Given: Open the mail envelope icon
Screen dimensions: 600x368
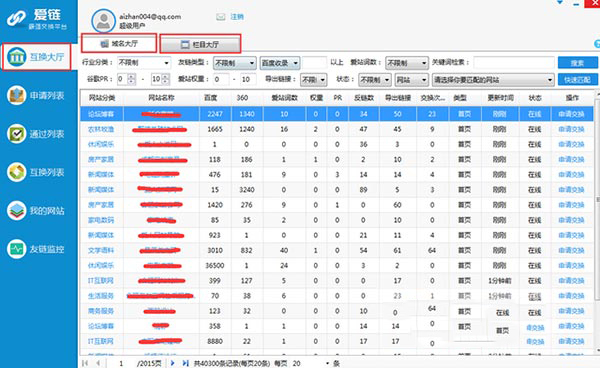Looking at the screenshot, I should tap(221, 17).
